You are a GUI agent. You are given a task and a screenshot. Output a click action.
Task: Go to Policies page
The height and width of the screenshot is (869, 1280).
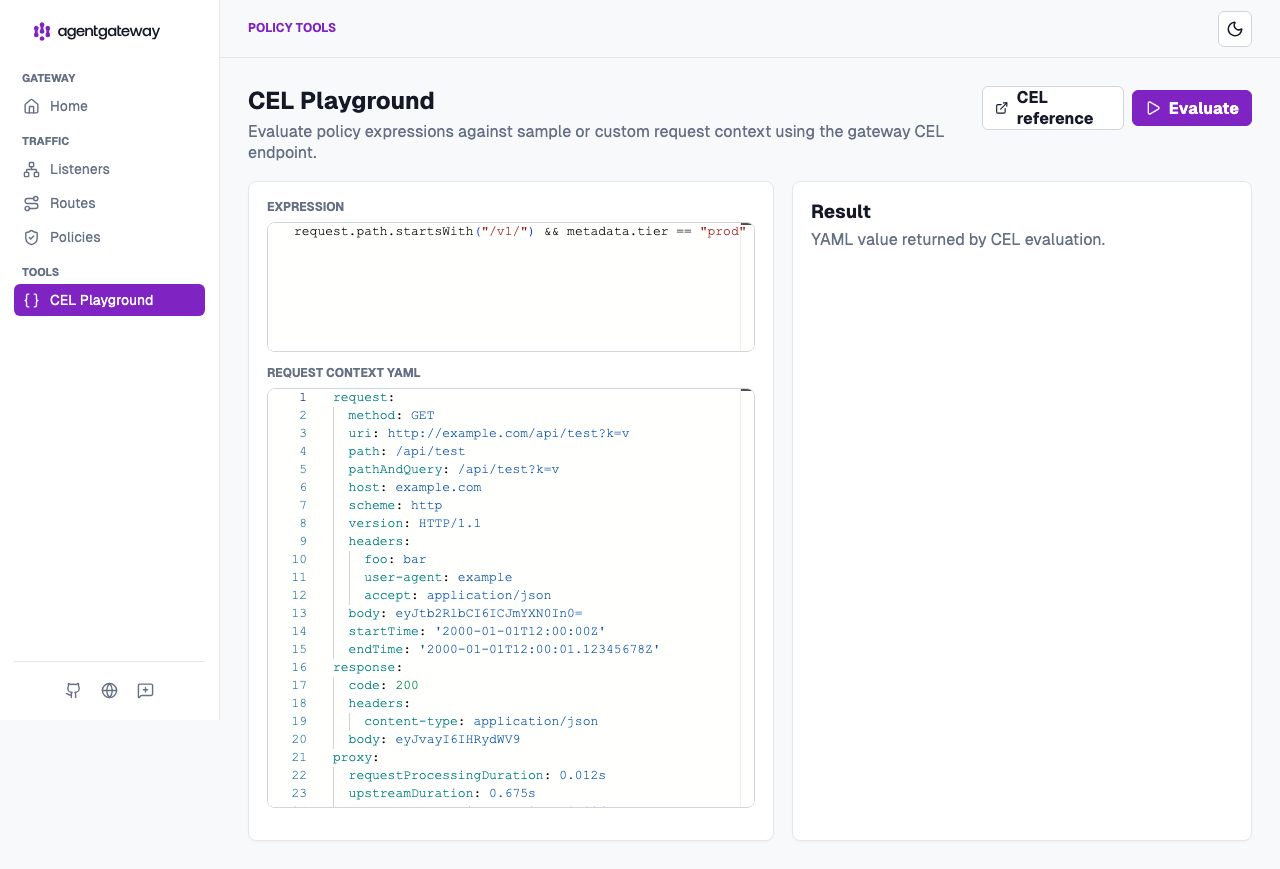click(x=109, y=237)
